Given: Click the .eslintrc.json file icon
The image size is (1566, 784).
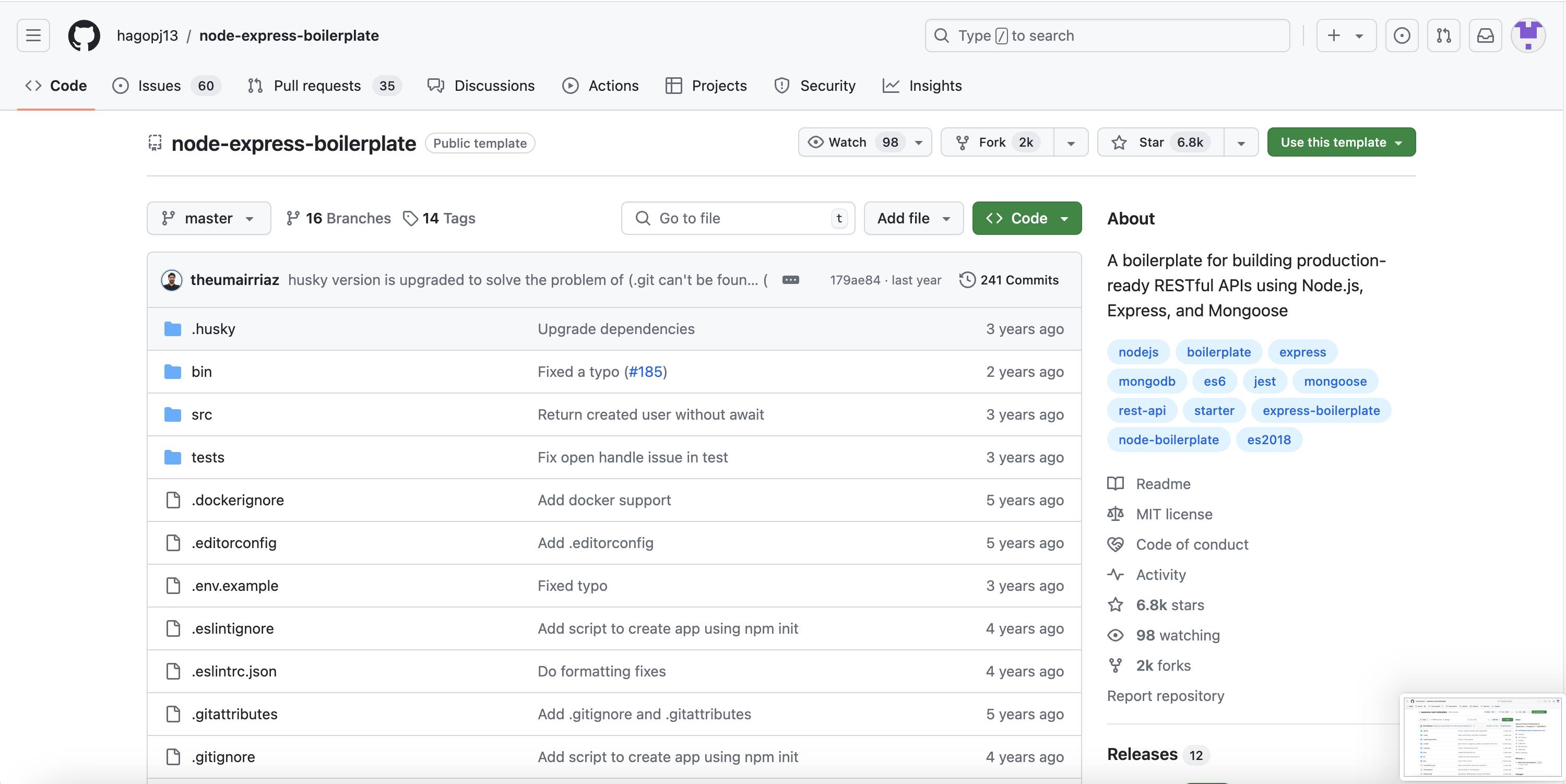Looking at the screenshot, I should tap(173, 671).
